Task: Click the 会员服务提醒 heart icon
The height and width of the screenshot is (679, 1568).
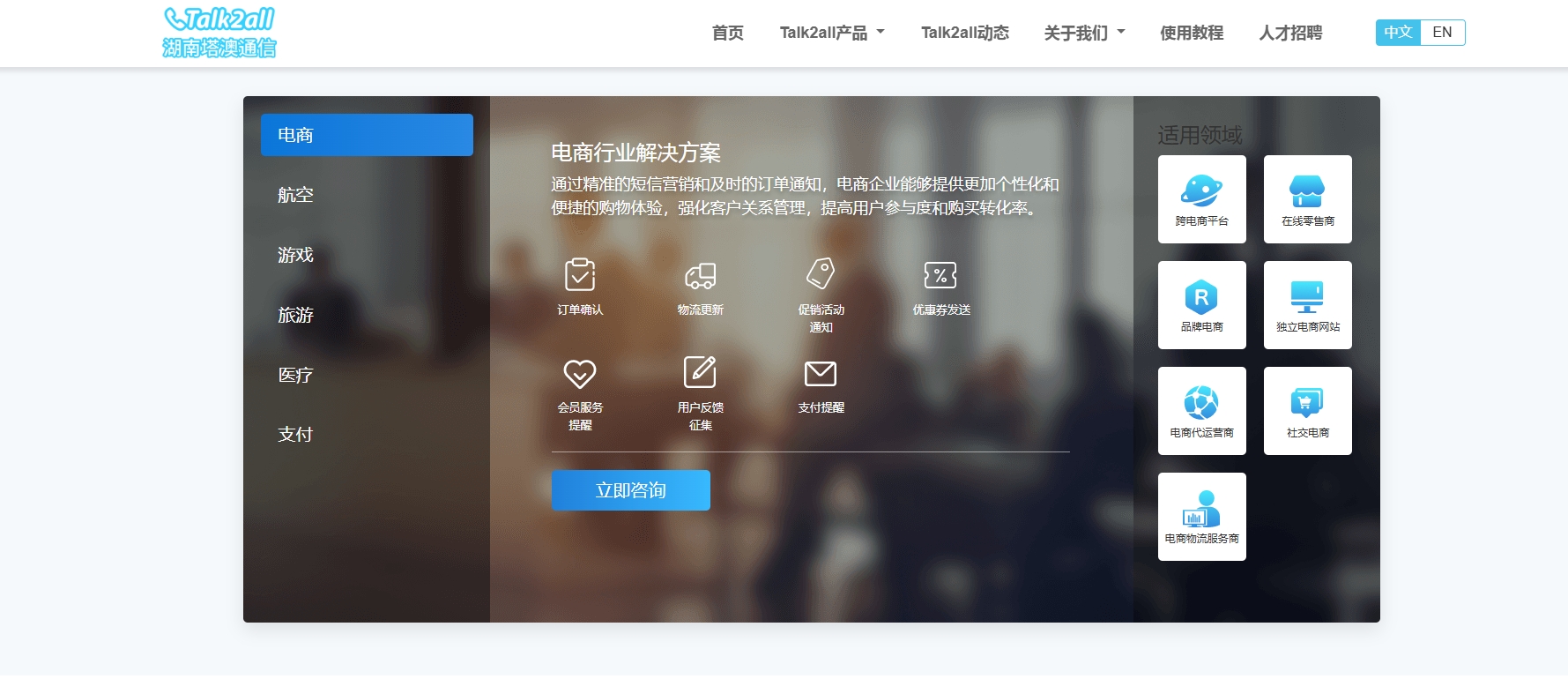Action: (580, 373)
